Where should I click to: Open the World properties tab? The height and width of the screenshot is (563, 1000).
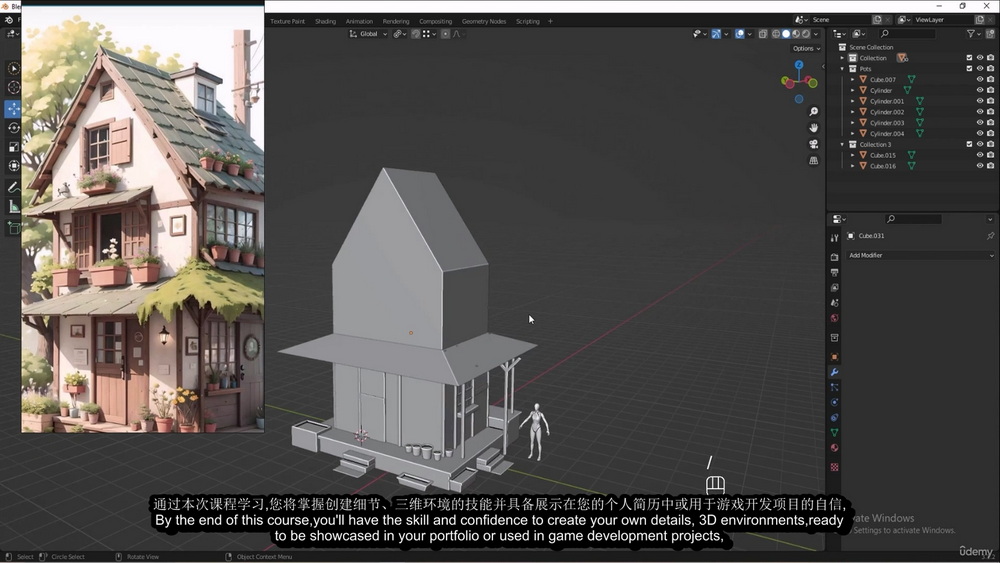point(834,318)
